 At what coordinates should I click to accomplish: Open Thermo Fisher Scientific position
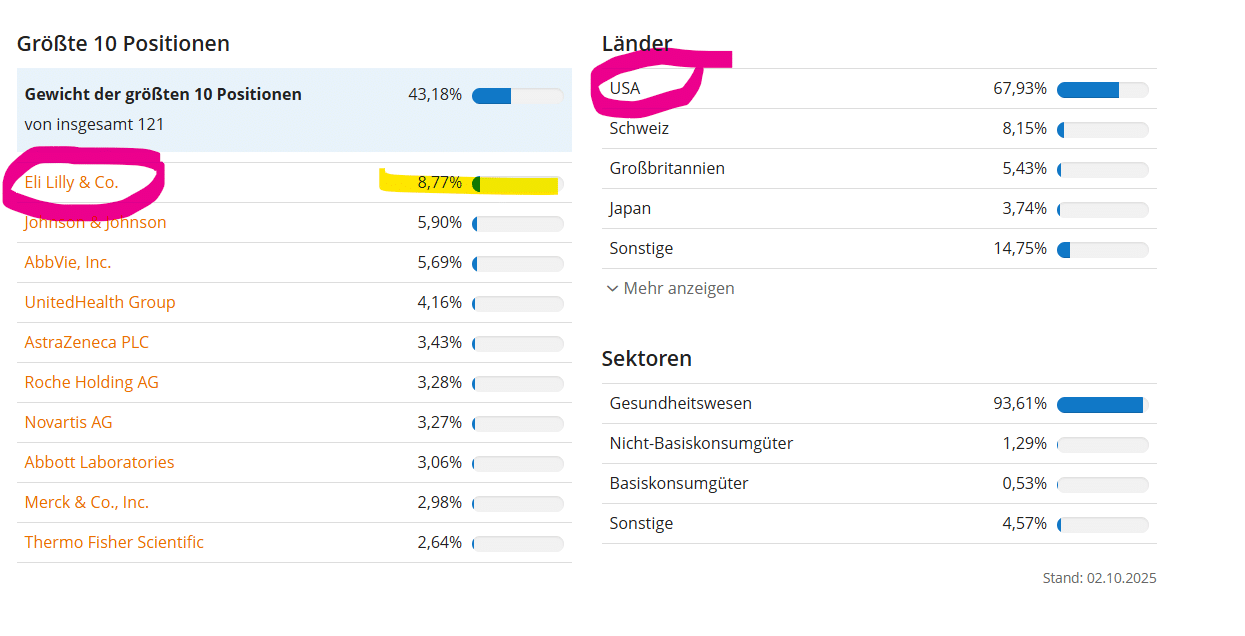(x=114, y=542)
